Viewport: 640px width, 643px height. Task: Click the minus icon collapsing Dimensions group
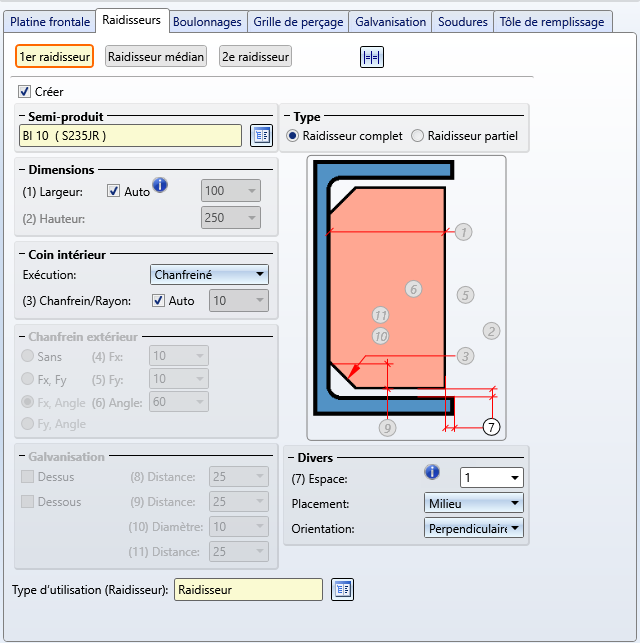(22, 169)
